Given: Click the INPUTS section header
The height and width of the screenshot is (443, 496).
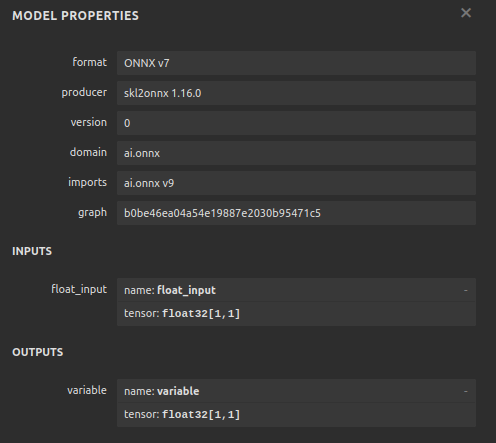Looking at the screenshot, I should click(32, 251).
